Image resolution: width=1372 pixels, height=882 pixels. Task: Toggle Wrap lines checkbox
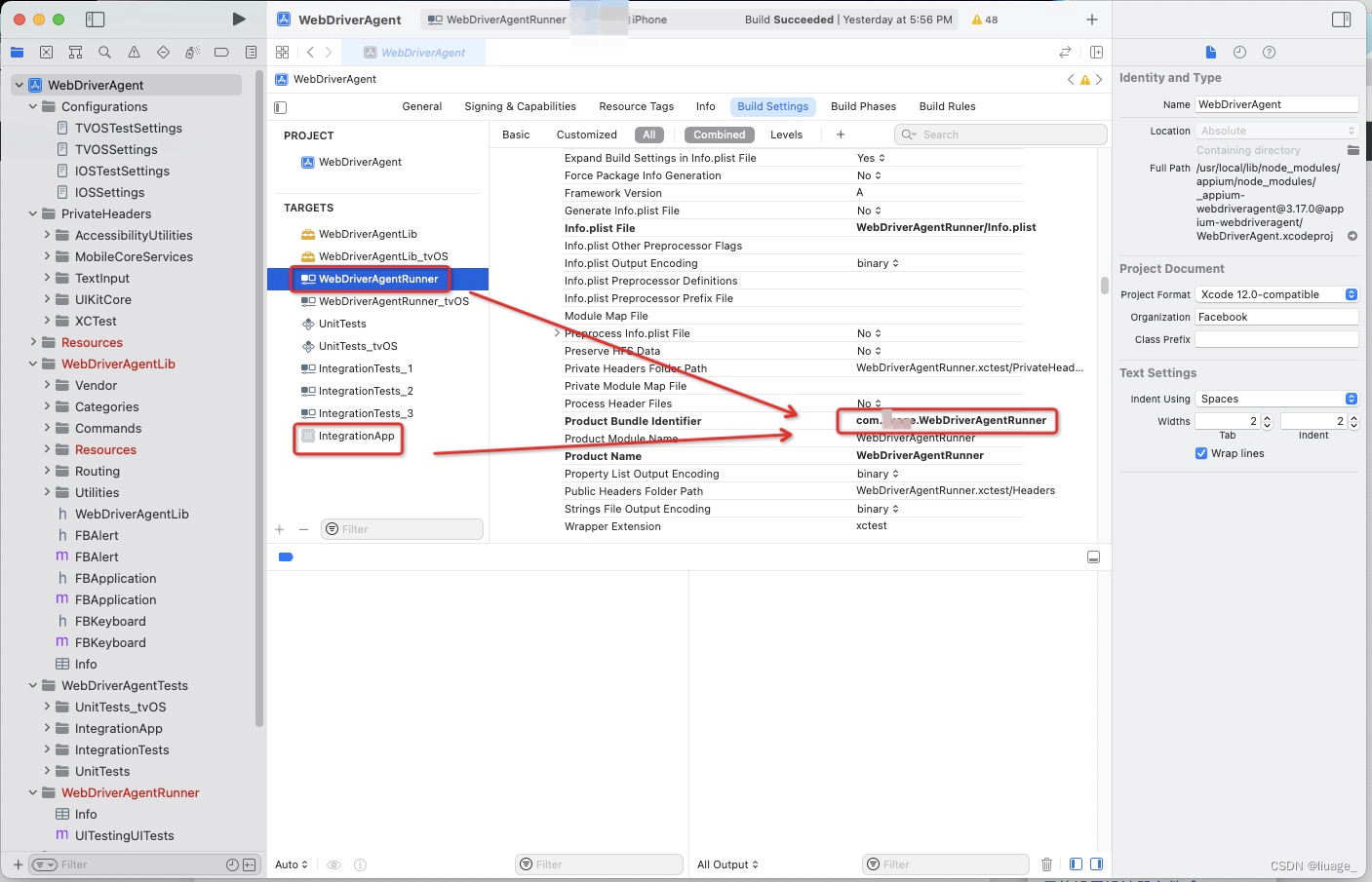[1201, 453]
